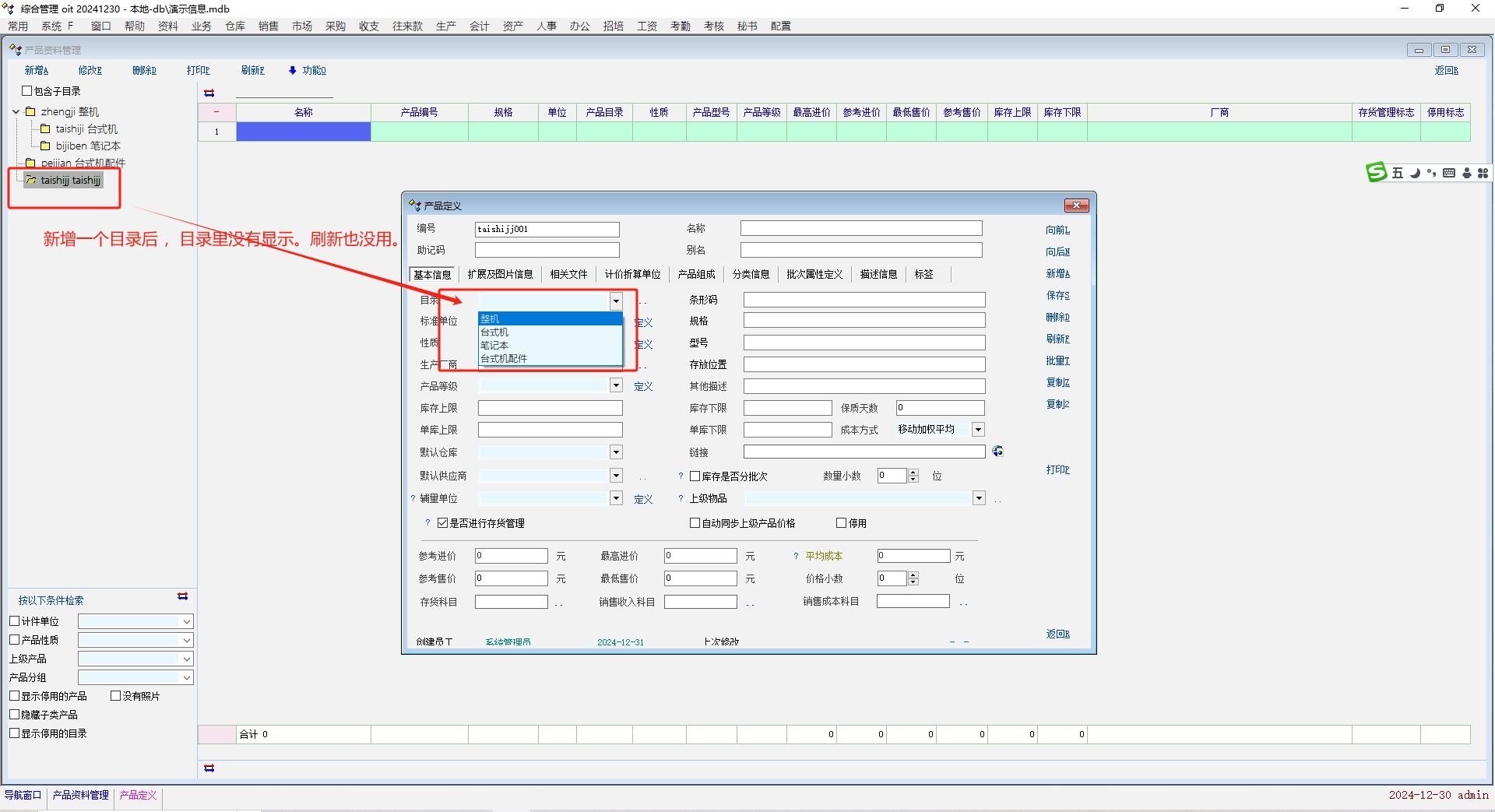This screenshot has height=812, width=1495.
Task: Increase the 数量小数 spinner value
Action: [913, 473]
